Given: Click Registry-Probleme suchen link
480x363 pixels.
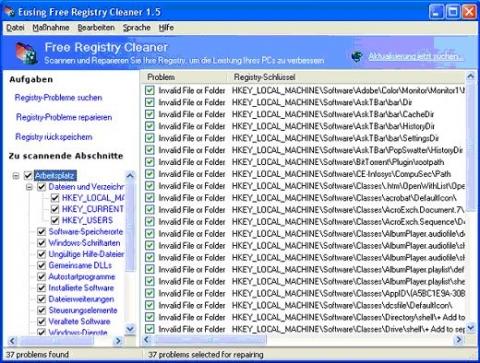Looking at the screenshot, I should tap(58, 98).
